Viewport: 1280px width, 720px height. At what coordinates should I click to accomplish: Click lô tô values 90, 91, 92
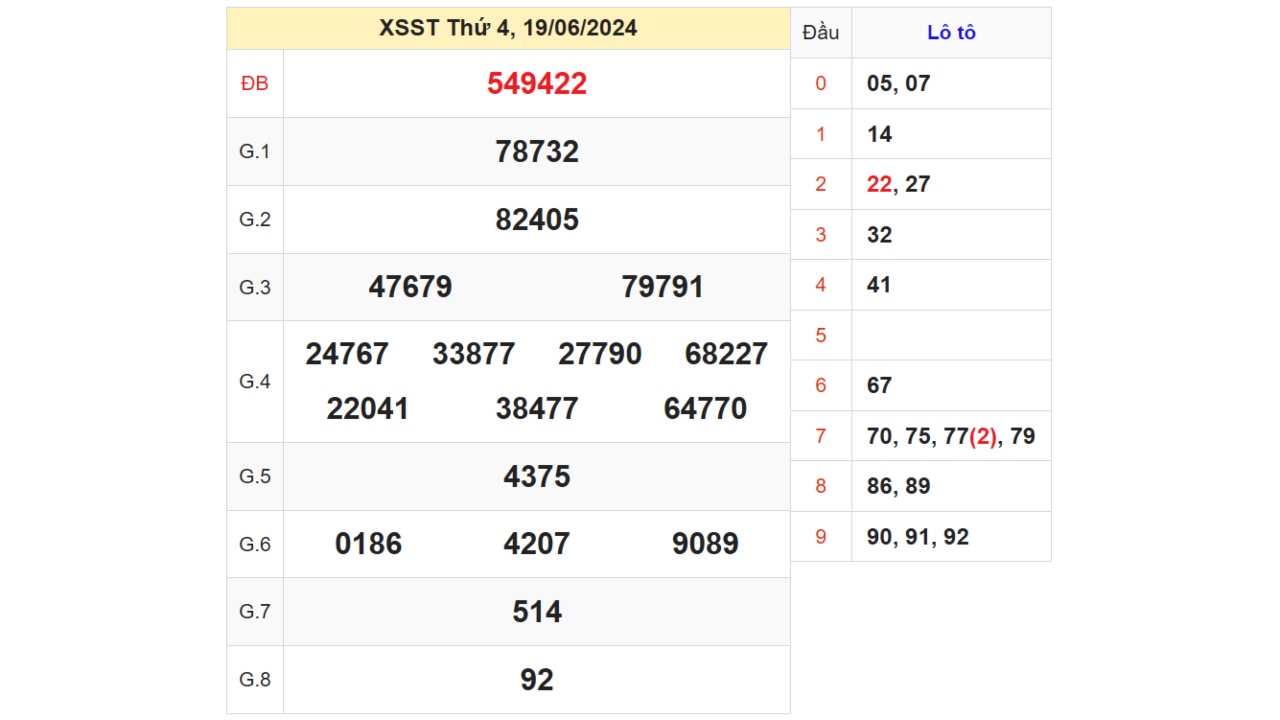click(x=918, y=537)
